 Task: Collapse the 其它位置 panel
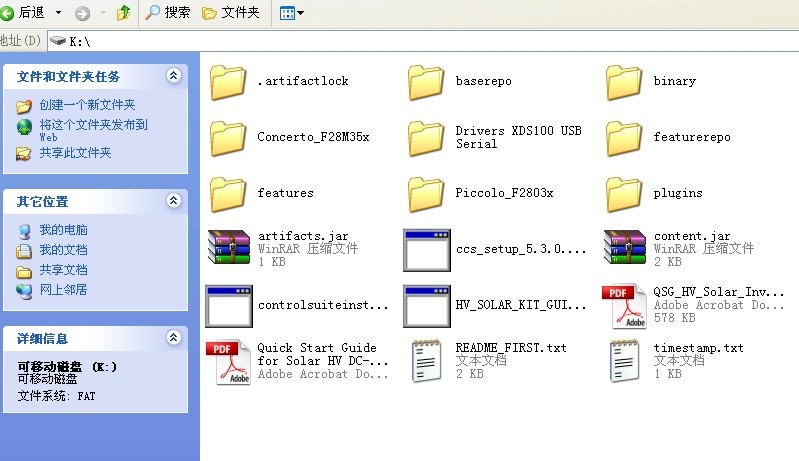pos(173,201)
